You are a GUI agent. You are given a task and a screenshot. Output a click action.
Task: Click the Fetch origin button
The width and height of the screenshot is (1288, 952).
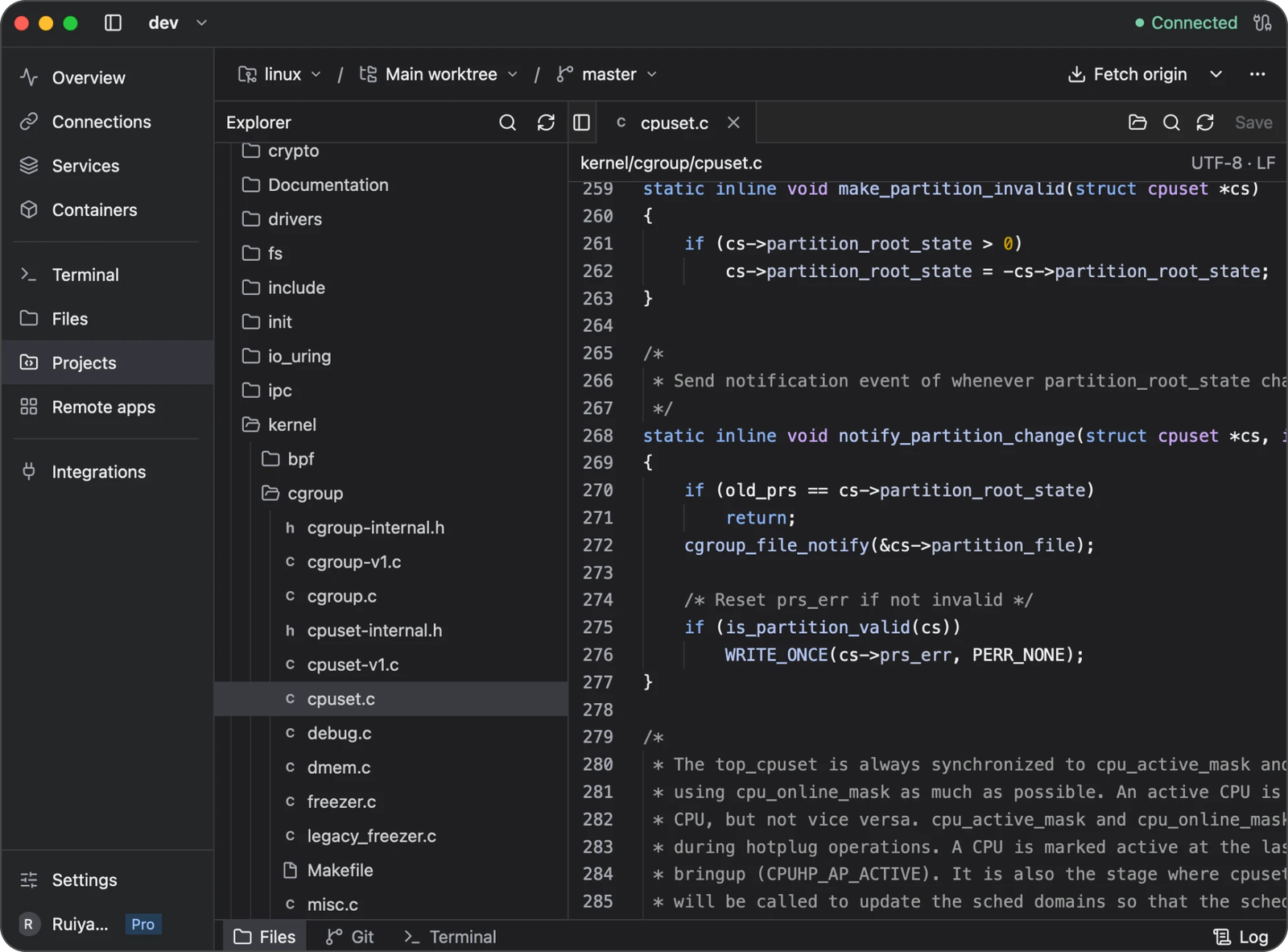[x=1127, y=74]
